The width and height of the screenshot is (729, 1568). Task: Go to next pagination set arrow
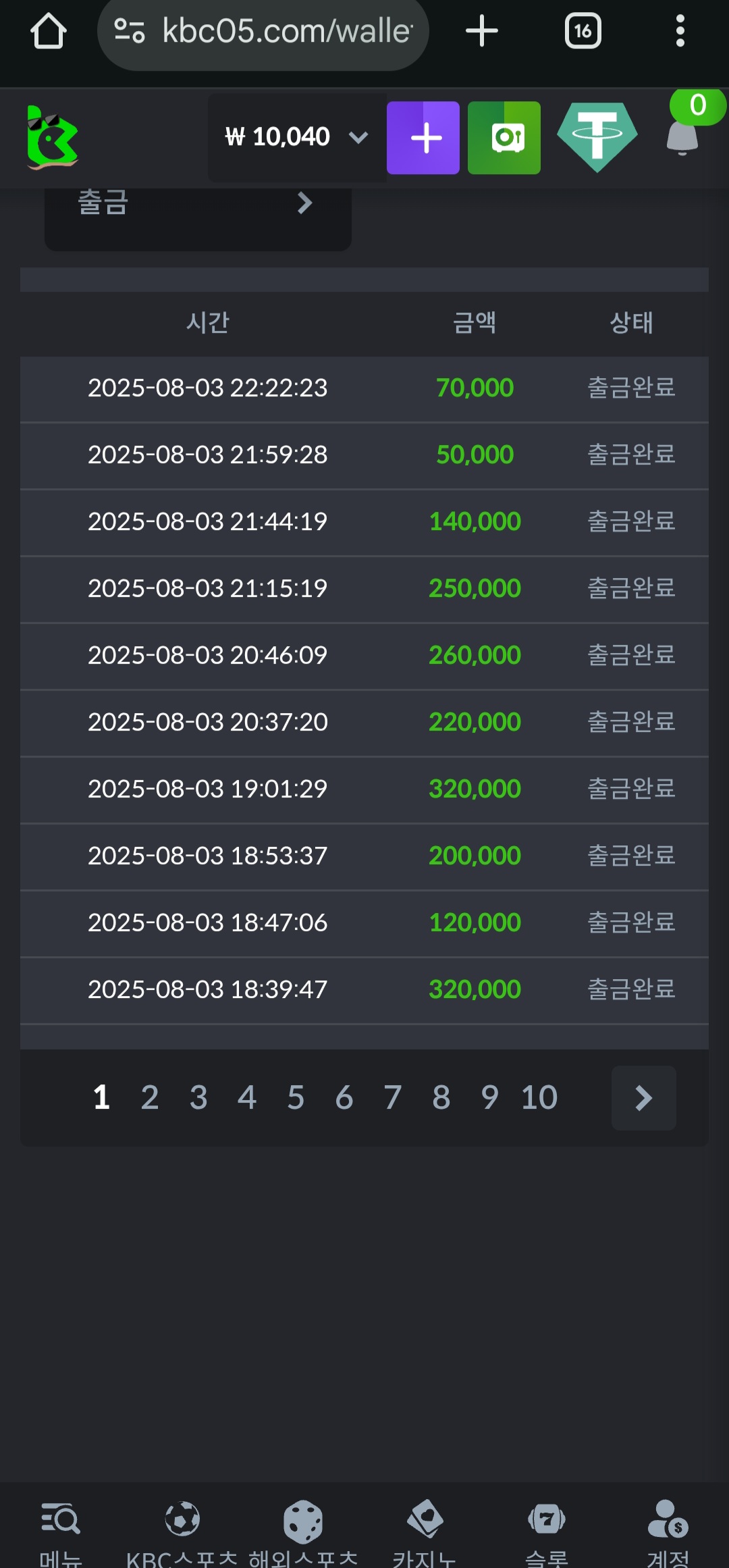[x=643, y=1098]
